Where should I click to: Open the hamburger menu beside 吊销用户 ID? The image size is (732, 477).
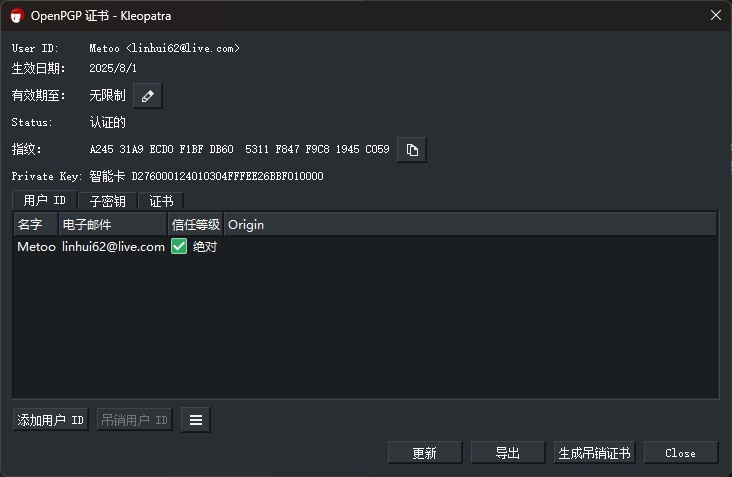point(196,420)
